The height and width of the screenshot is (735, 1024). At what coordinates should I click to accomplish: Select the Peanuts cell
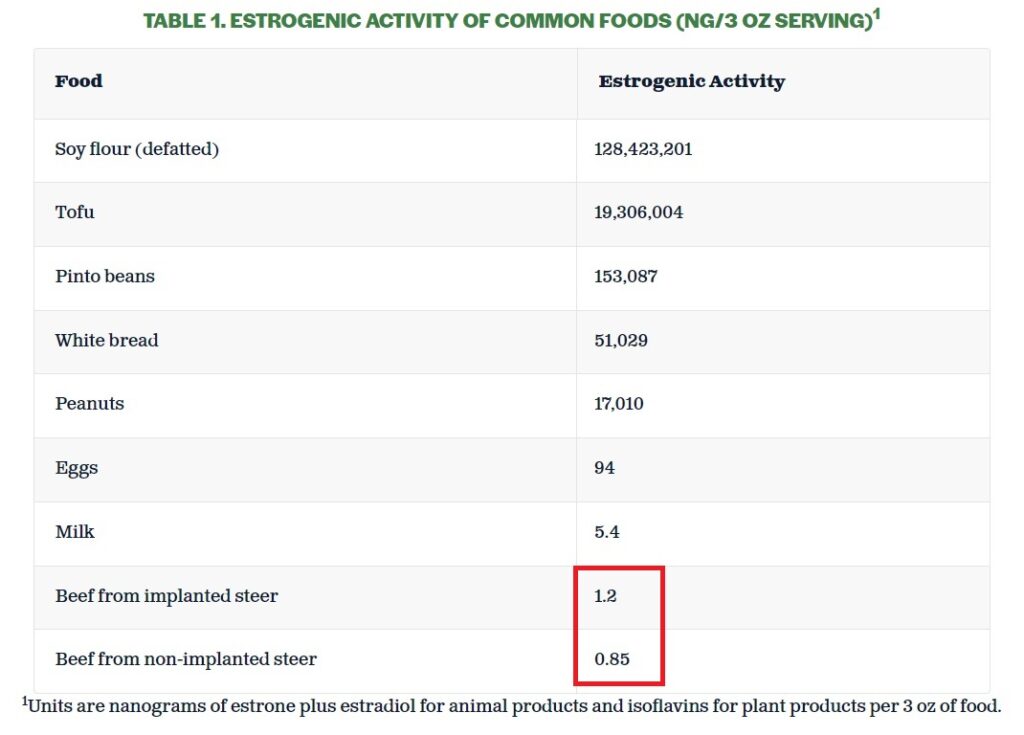(90, 404)
